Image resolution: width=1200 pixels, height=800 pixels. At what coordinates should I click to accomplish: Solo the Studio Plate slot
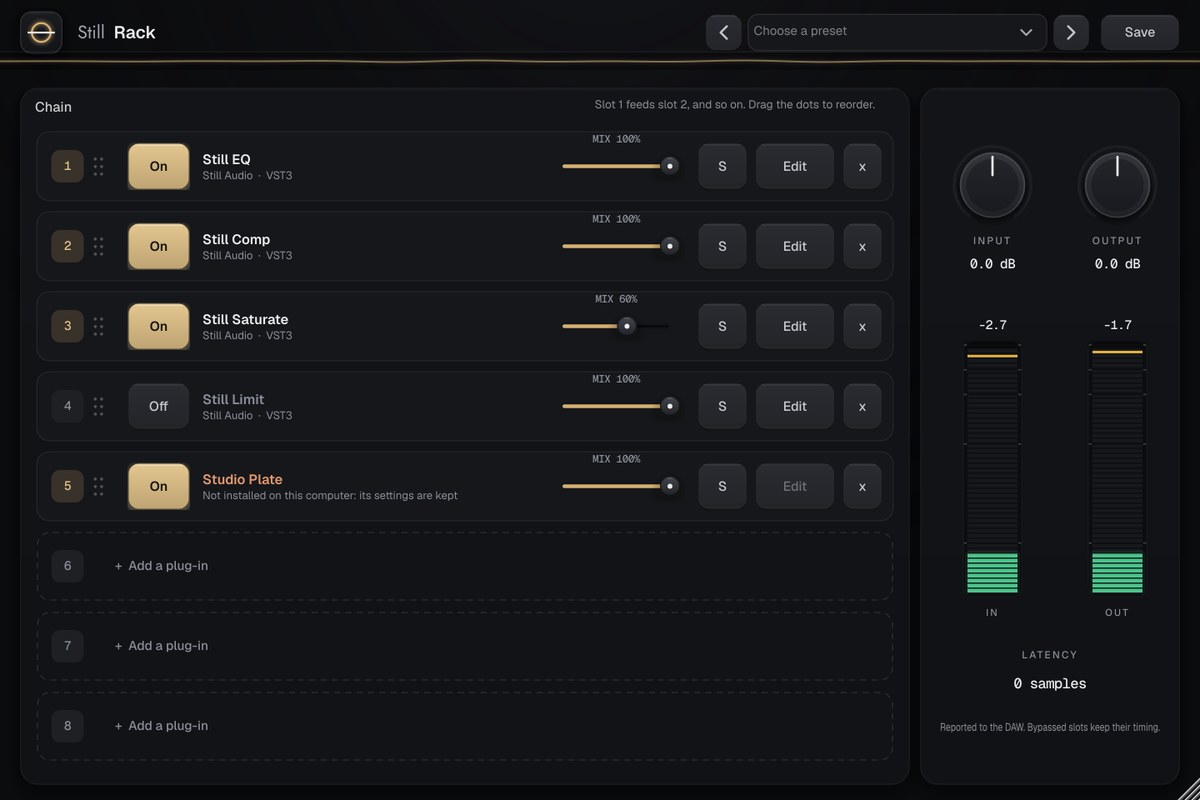tap(722, 486)
